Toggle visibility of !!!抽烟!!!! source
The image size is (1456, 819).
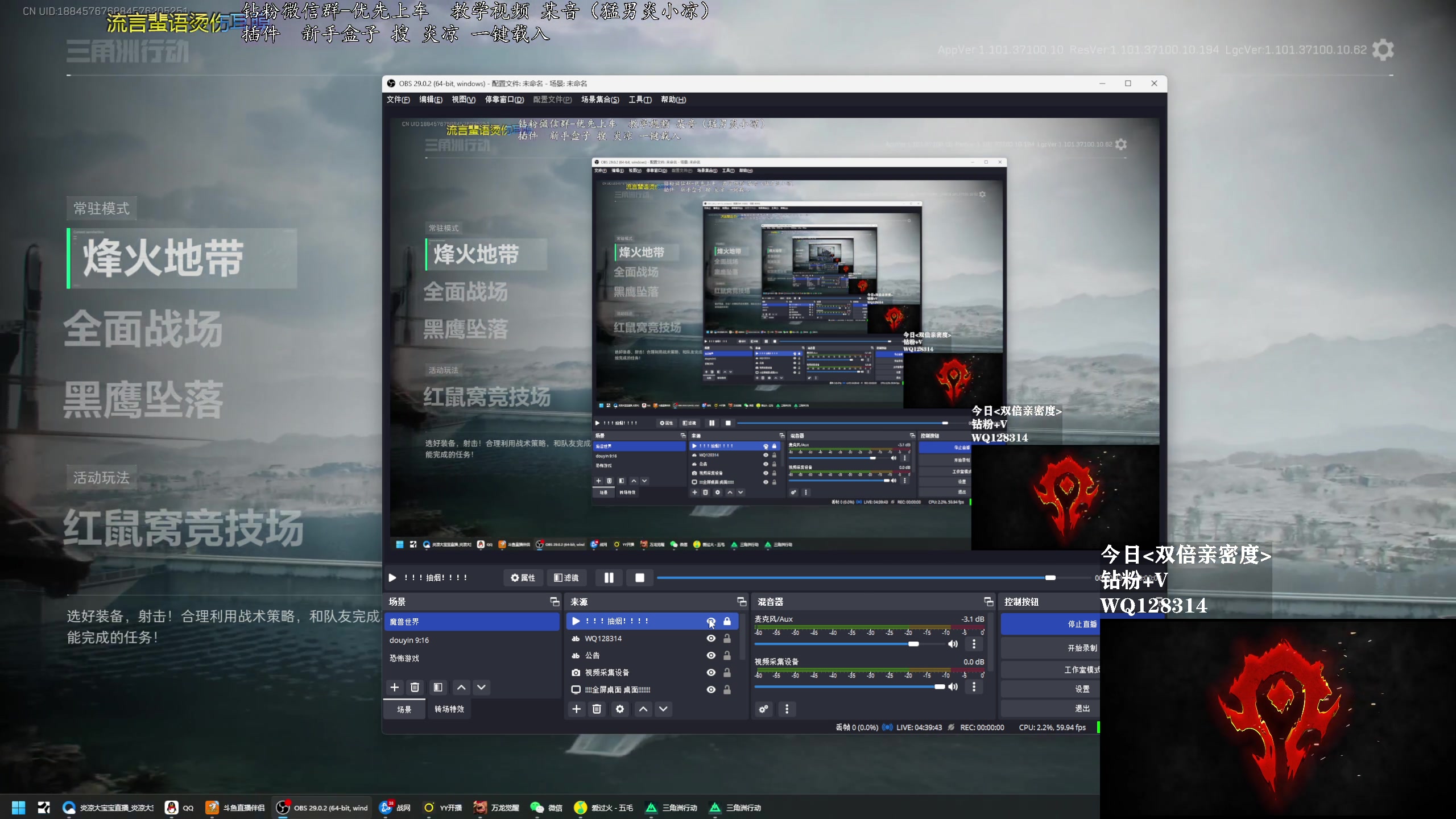[711, 621]
